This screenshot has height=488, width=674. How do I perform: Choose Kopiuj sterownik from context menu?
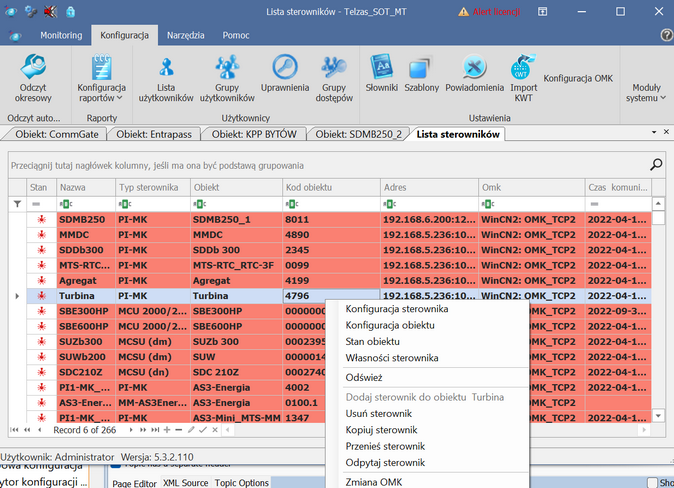coord(381,430)
